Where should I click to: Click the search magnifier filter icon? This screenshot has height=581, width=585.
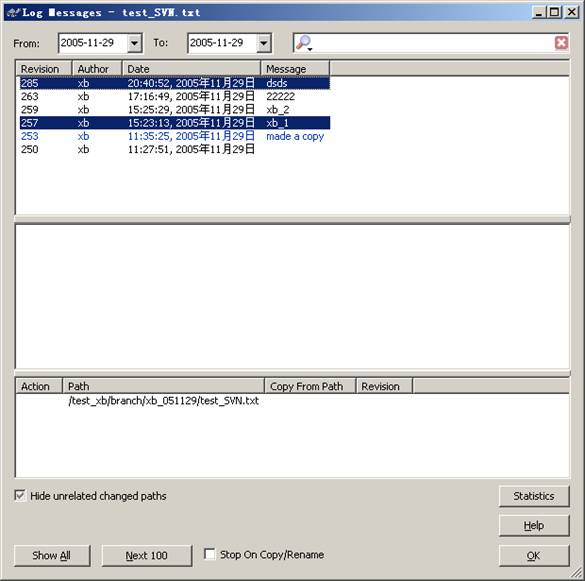point(304,43)
